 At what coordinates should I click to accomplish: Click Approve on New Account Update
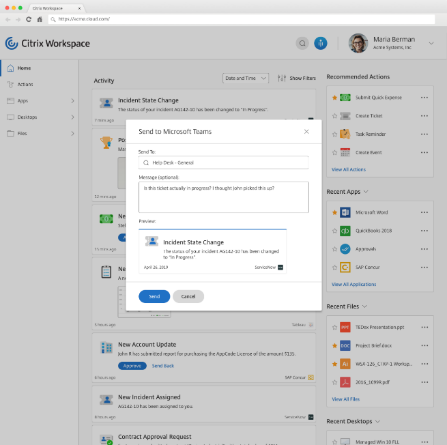click(x=132, y=366)
